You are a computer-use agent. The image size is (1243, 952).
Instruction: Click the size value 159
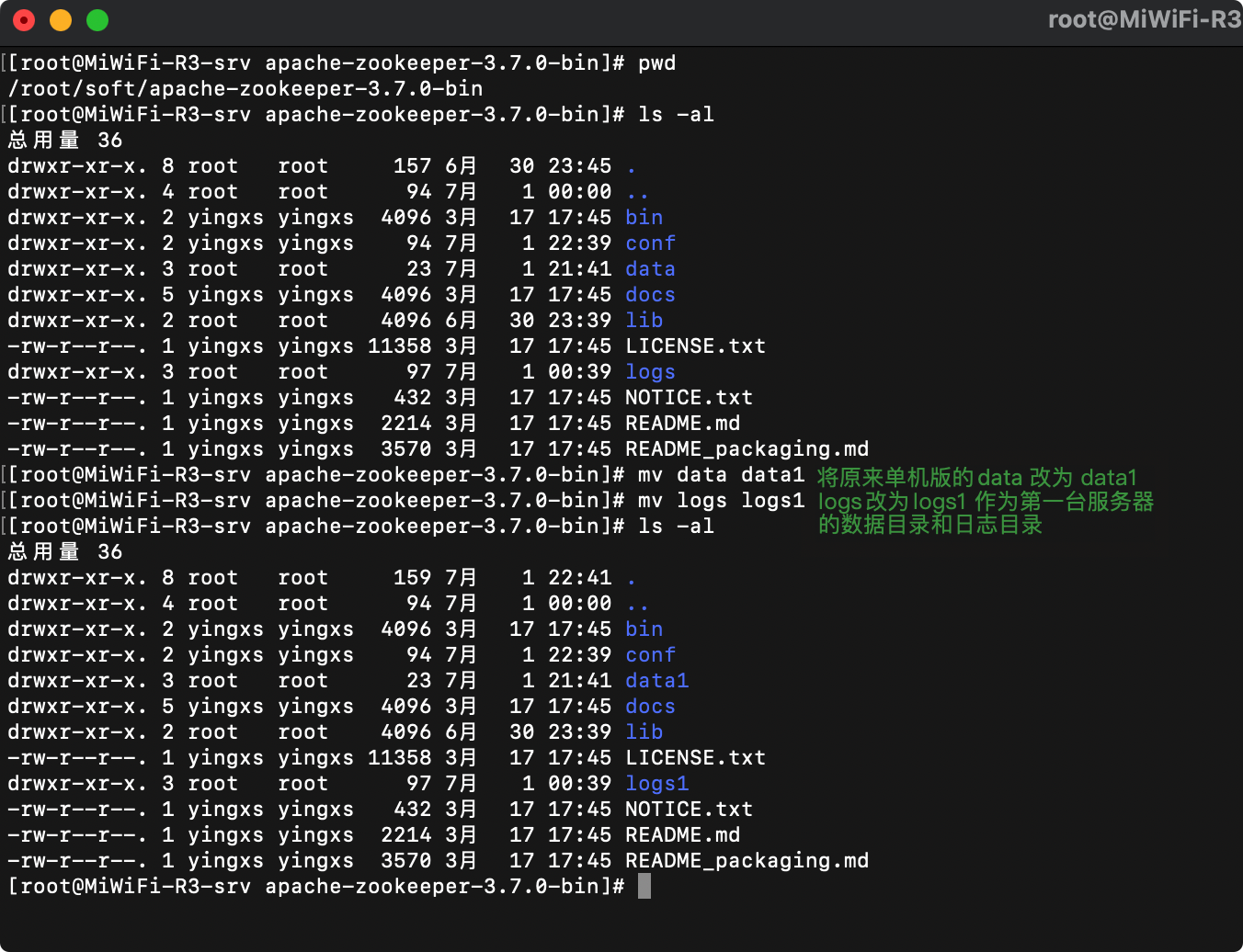(x=413, y=578)
